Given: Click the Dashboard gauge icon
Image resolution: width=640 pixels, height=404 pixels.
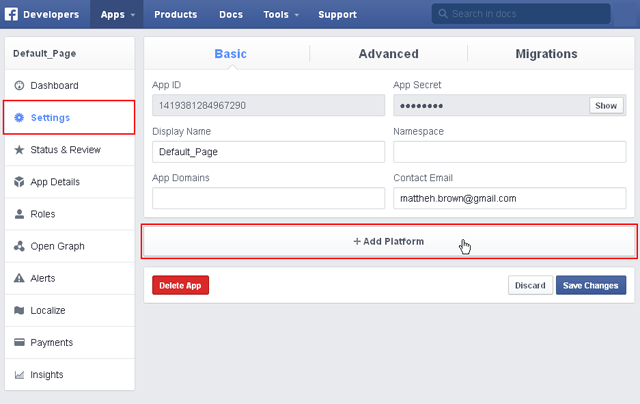Looking at the screenshot, I should pyautogui.click(x=19, y=85).
